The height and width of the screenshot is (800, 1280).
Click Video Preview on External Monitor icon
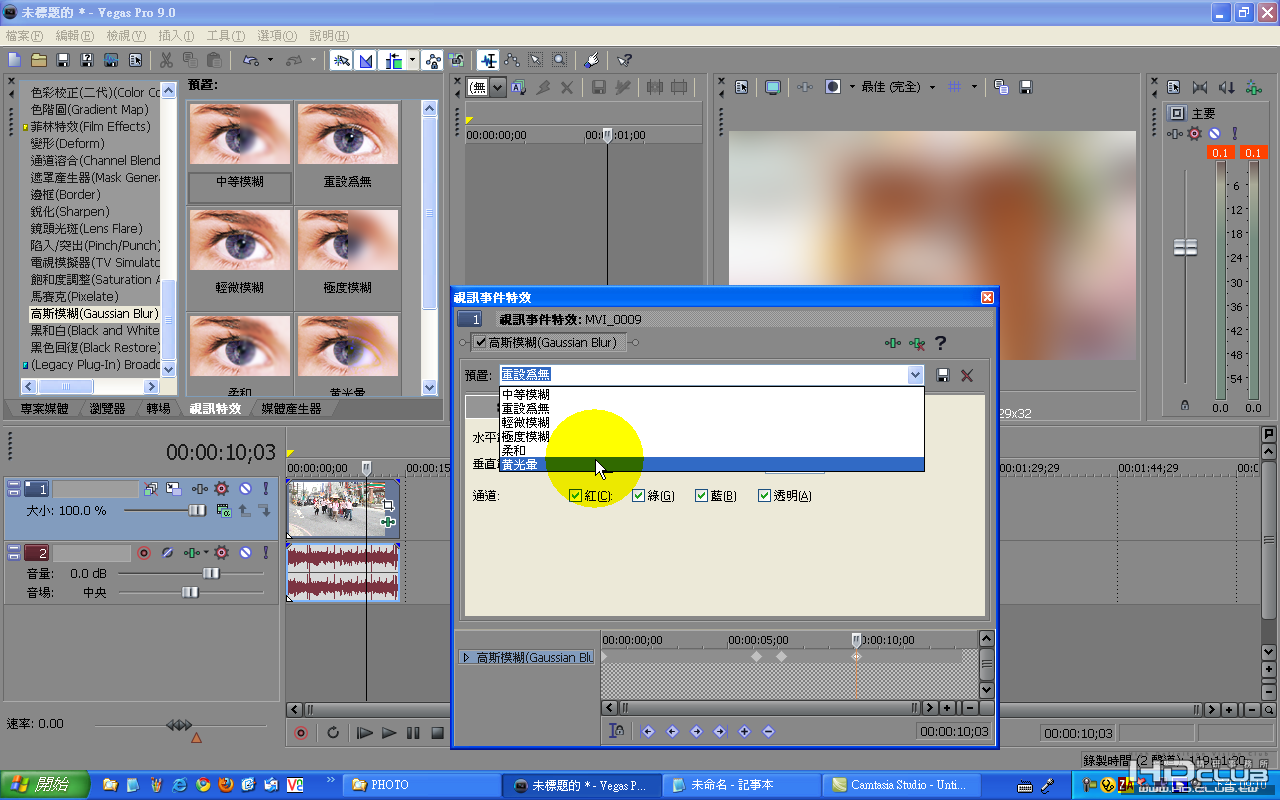(773, 87)
